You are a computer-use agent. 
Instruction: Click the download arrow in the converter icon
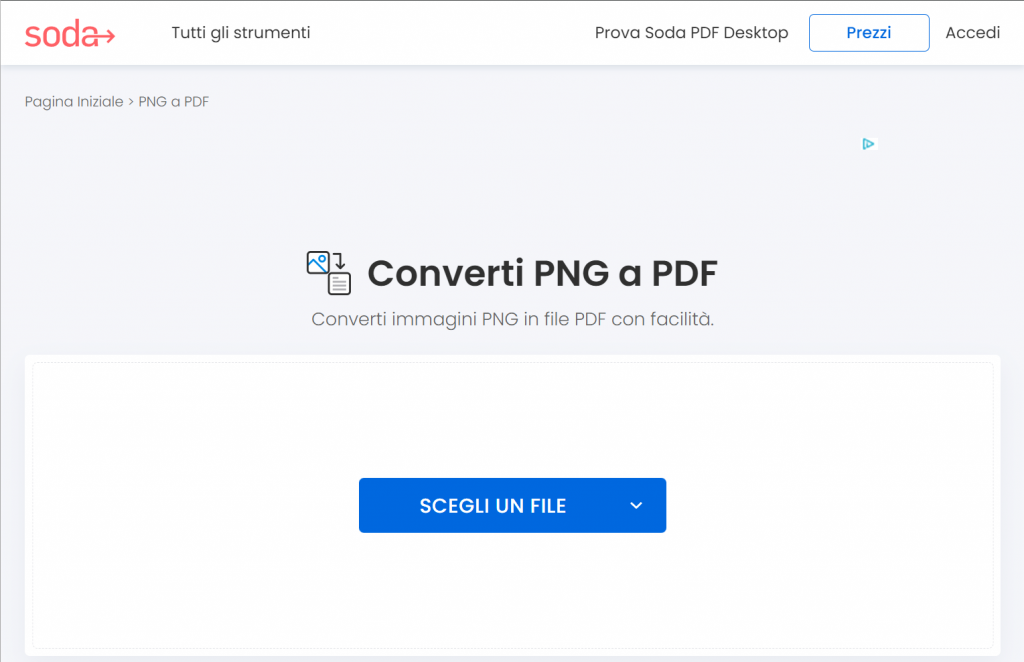[x=341, y=259]
